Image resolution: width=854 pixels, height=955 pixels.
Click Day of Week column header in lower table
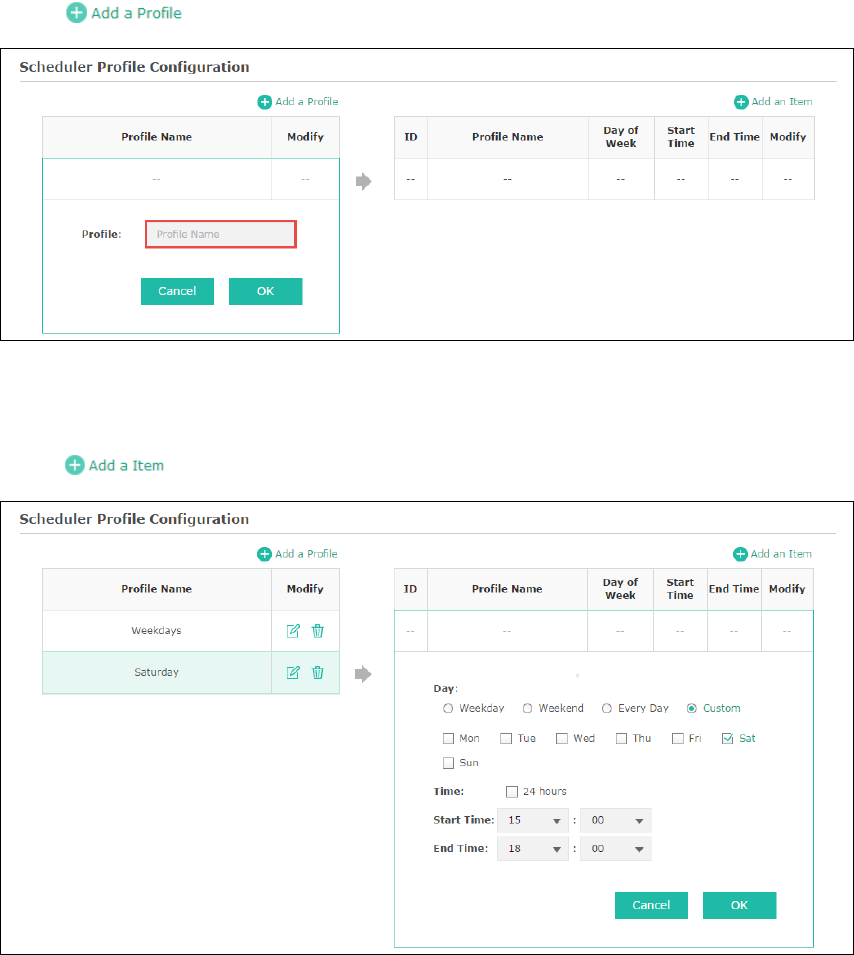click(x=620, y=589)
